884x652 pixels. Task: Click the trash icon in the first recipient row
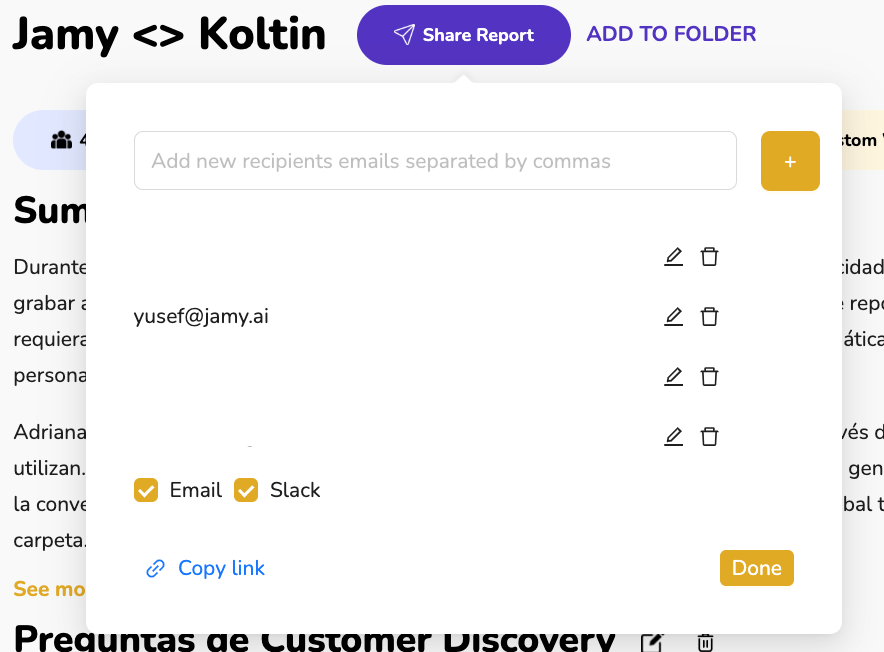pyautogui.click(x=709, y=257)
